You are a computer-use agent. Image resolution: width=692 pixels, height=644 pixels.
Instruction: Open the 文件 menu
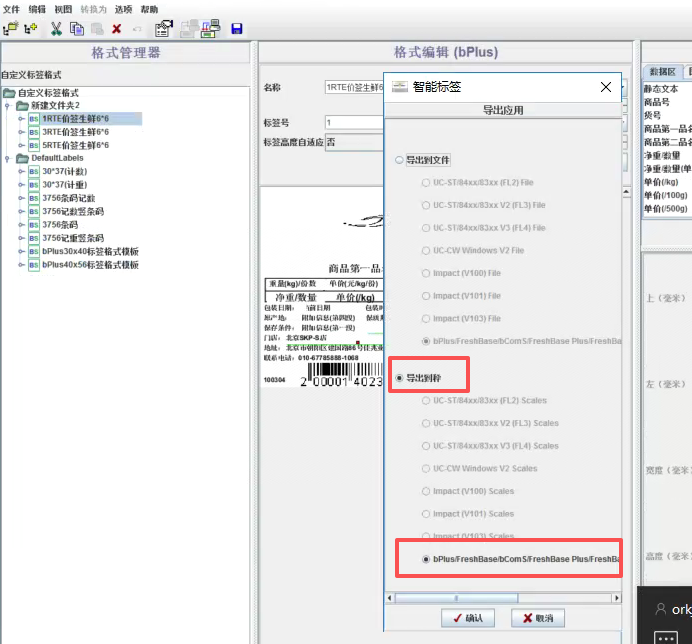point(11,8)
